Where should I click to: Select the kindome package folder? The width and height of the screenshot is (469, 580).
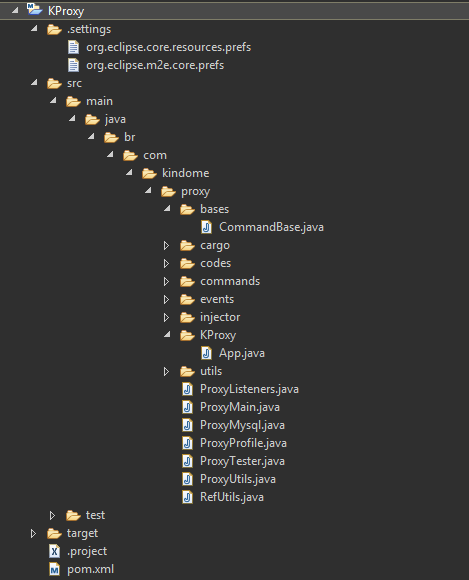click(185, 173)
